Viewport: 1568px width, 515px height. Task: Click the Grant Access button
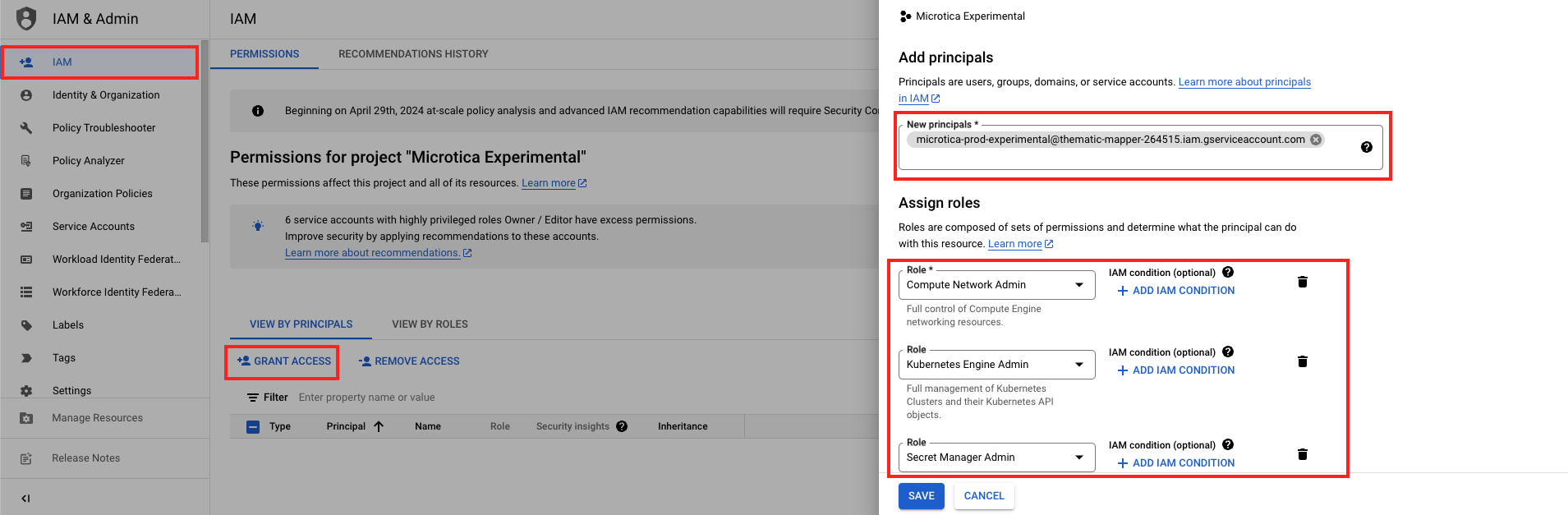point(283,361)
